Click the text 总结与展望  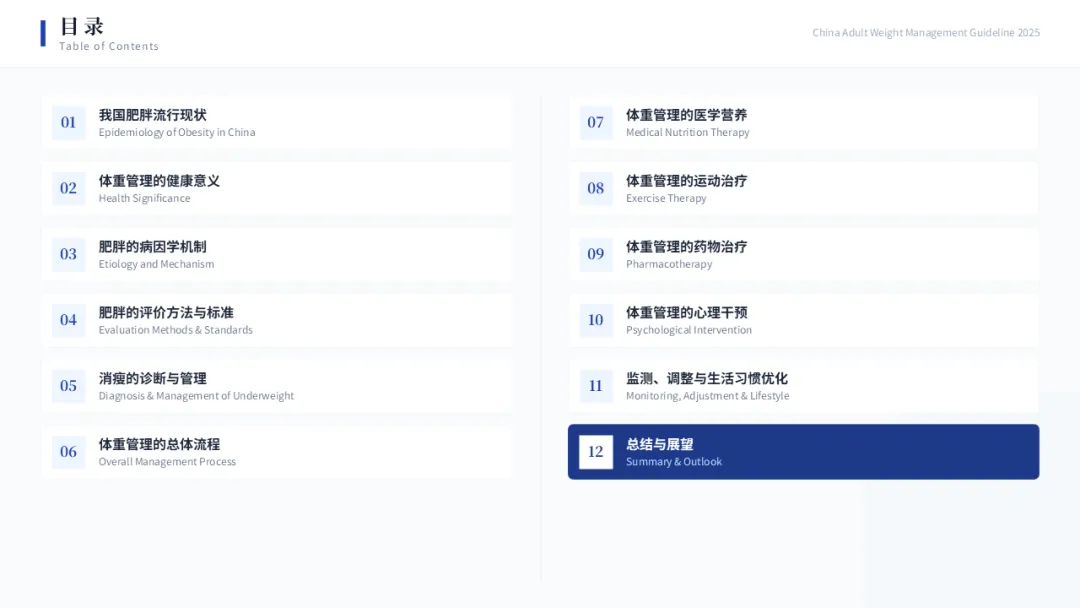660,444
